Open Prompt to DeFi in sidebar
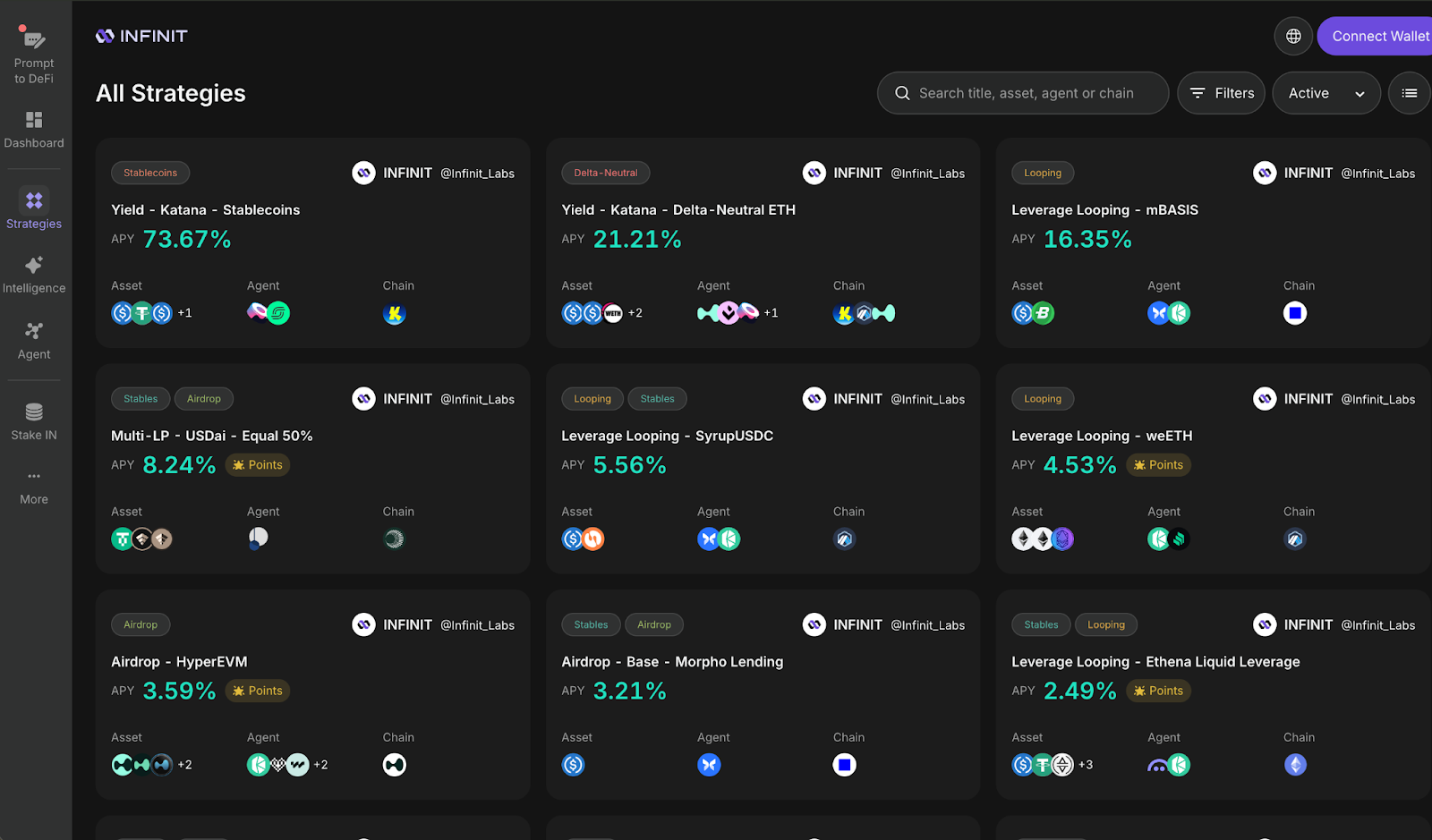 coord(34,55)
